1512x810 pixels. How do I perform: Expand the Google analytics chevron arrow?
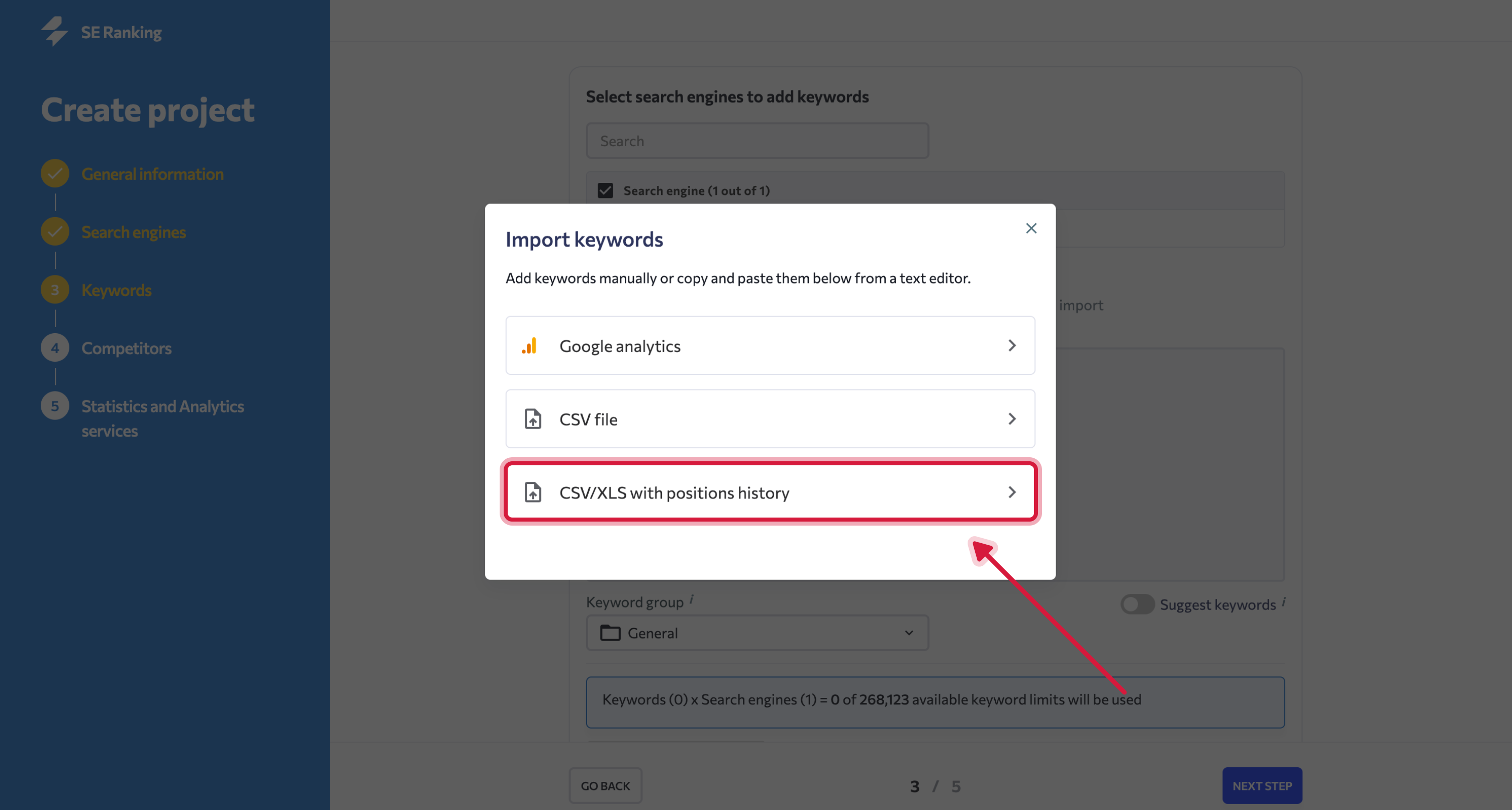tap(1012, 346)
